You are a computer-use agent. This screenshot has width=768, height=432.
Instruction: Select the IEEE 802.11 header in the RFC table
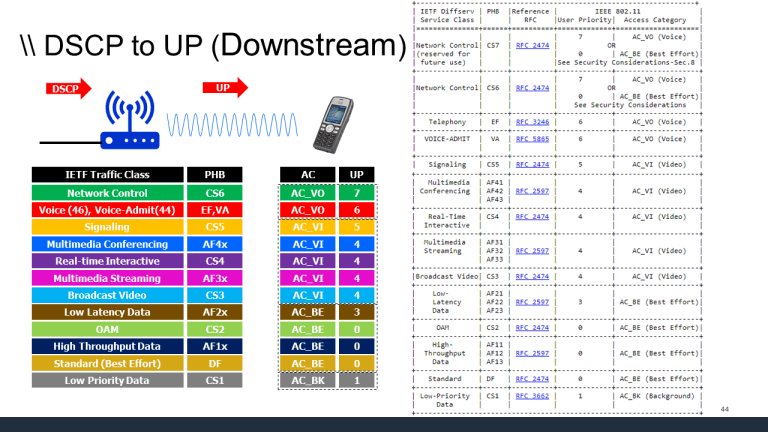[617, 11]
